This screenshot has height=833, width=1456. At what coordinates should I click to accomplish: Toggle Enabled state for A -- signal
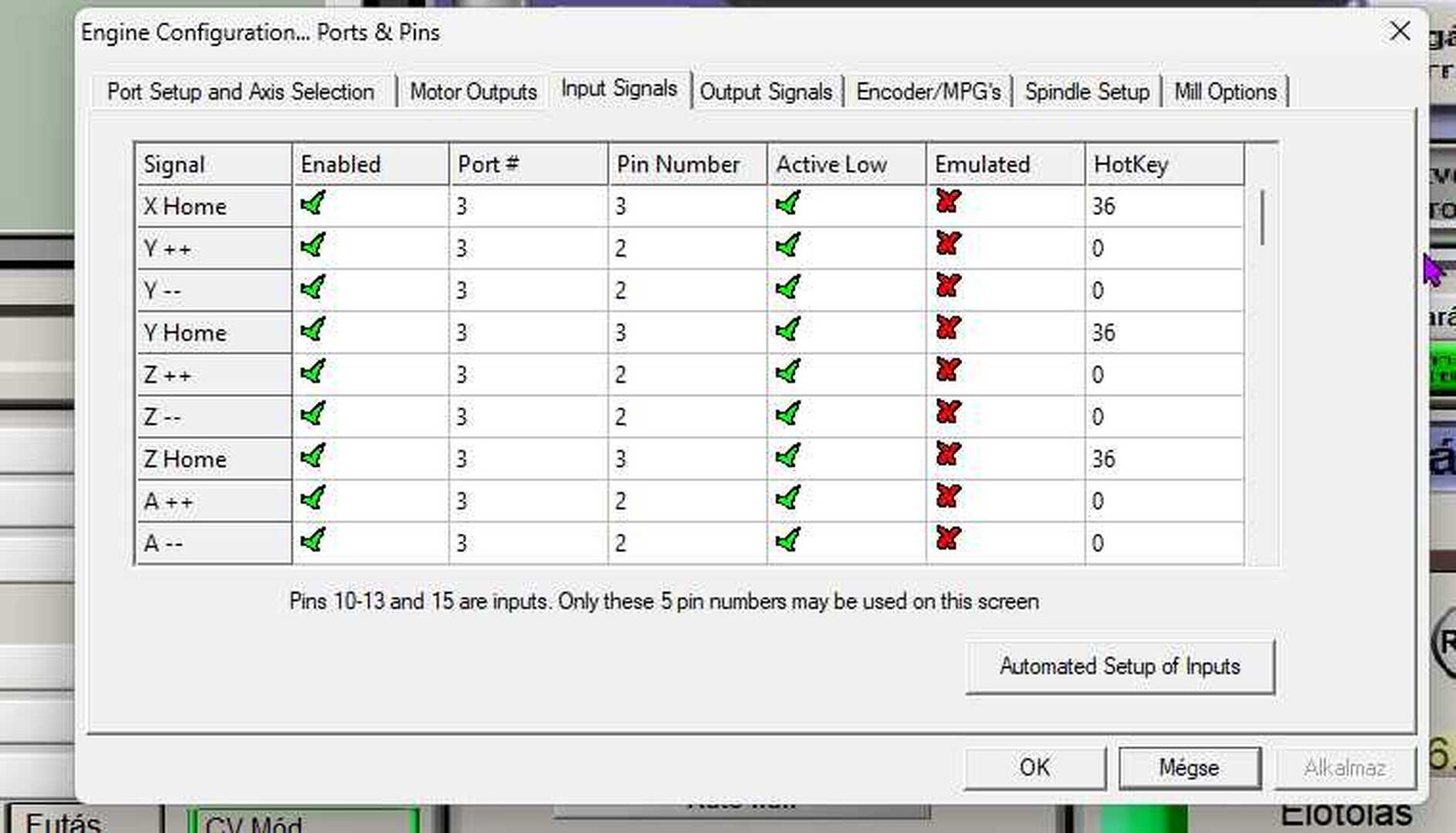pos(313,541)
